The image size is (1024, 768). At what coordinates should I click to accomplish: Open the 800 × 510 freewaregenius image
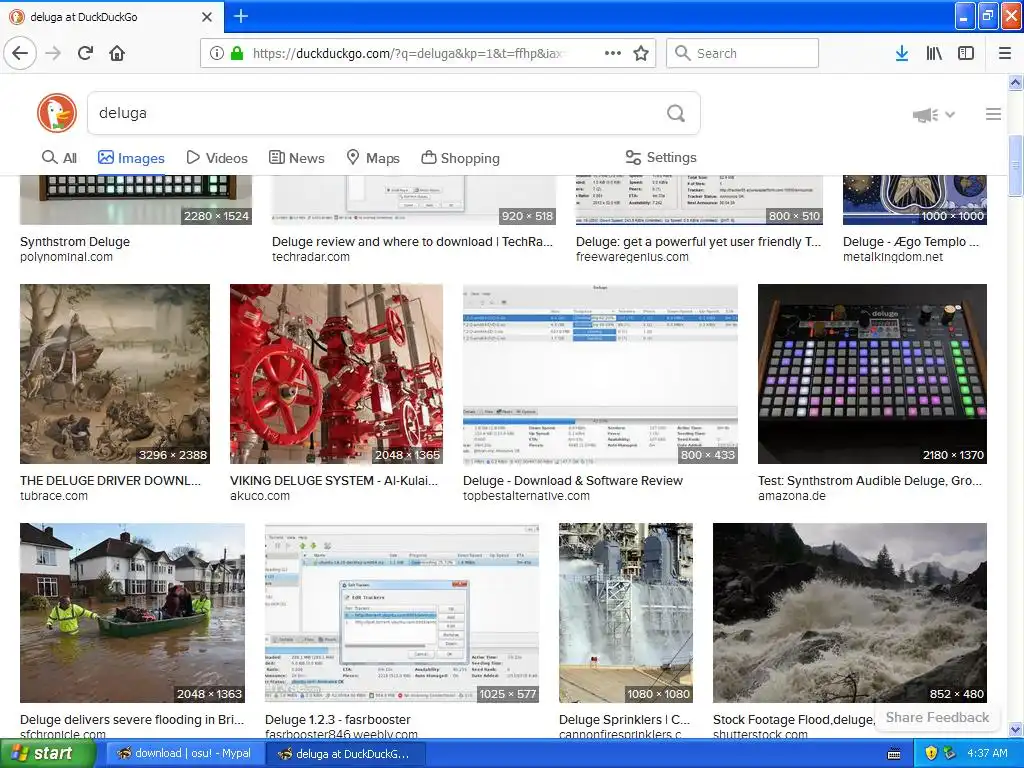(699, 200)
